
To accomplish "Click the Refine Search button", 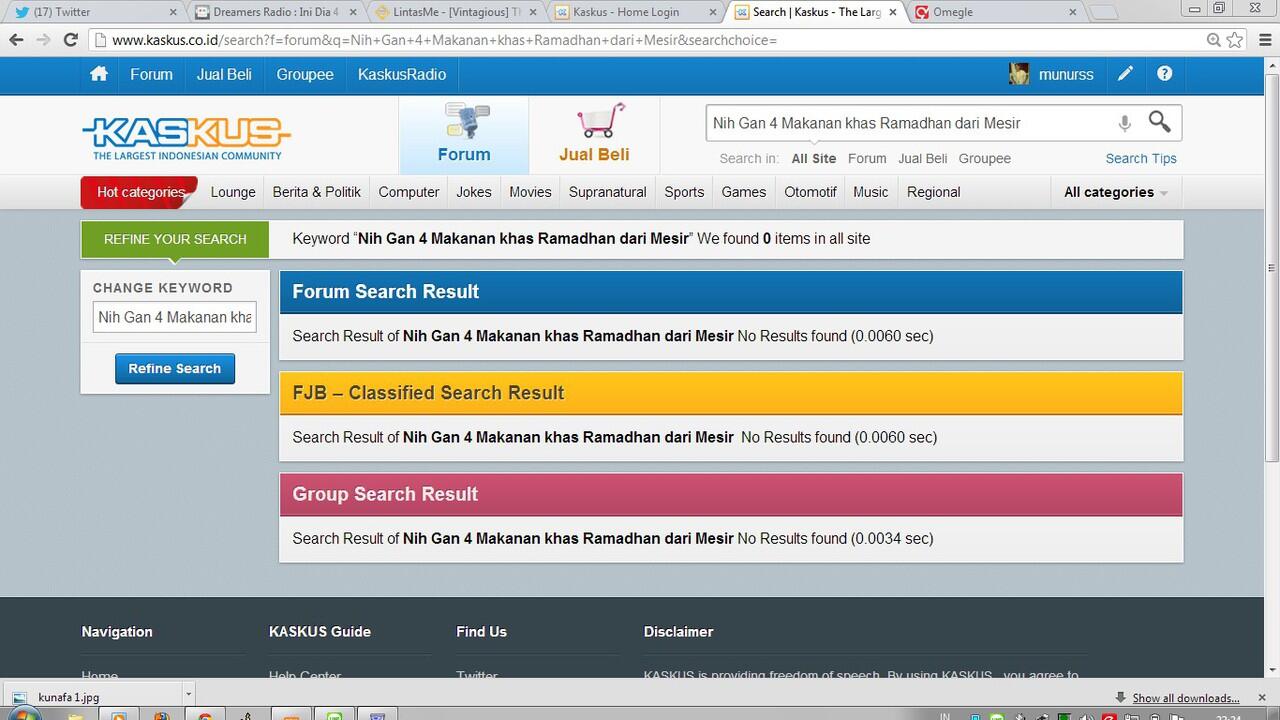I will pos(175,368).
